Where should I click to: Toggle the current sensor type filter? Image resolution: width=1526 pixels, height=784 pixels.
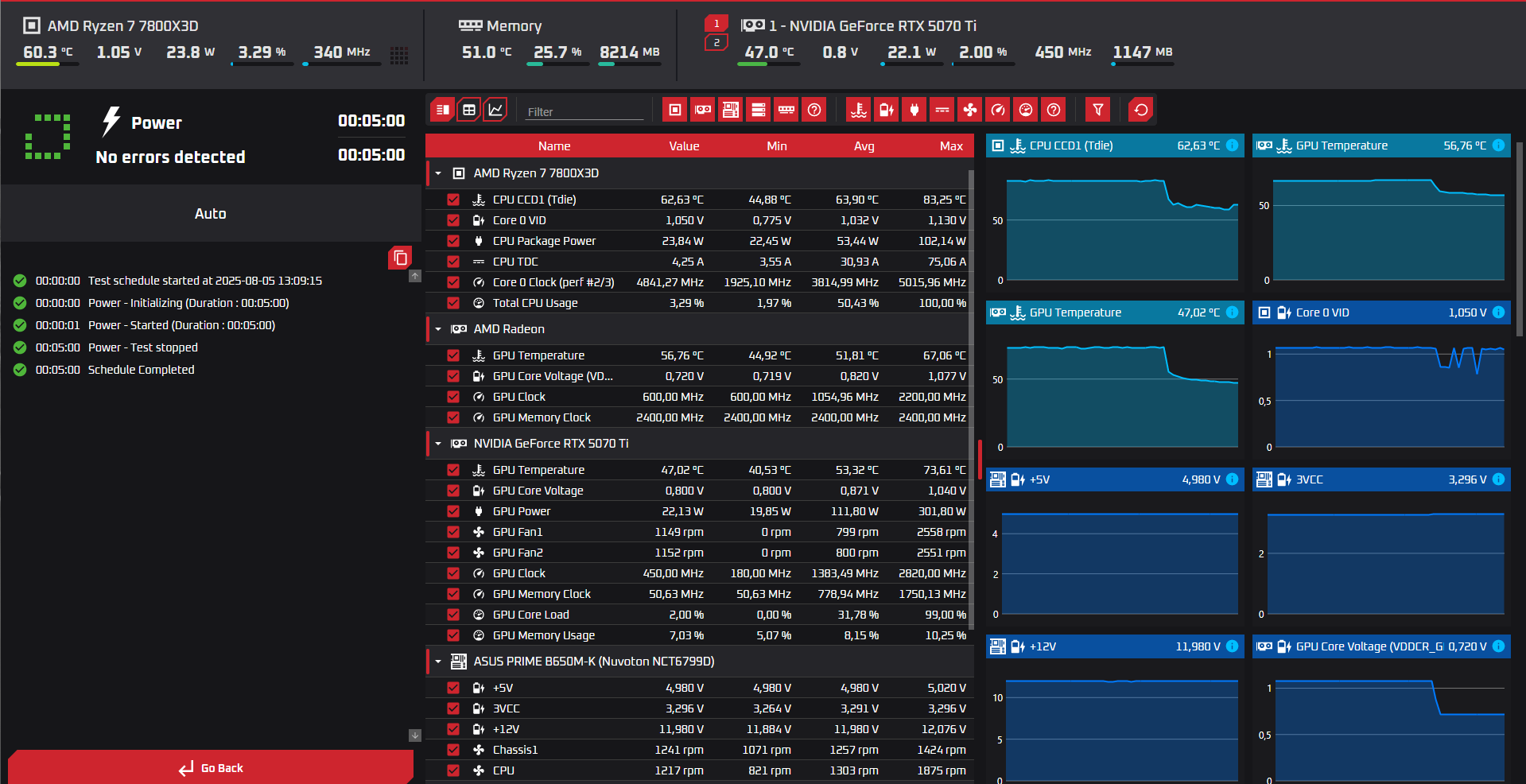pyautogui.click(x=942, y=110)
